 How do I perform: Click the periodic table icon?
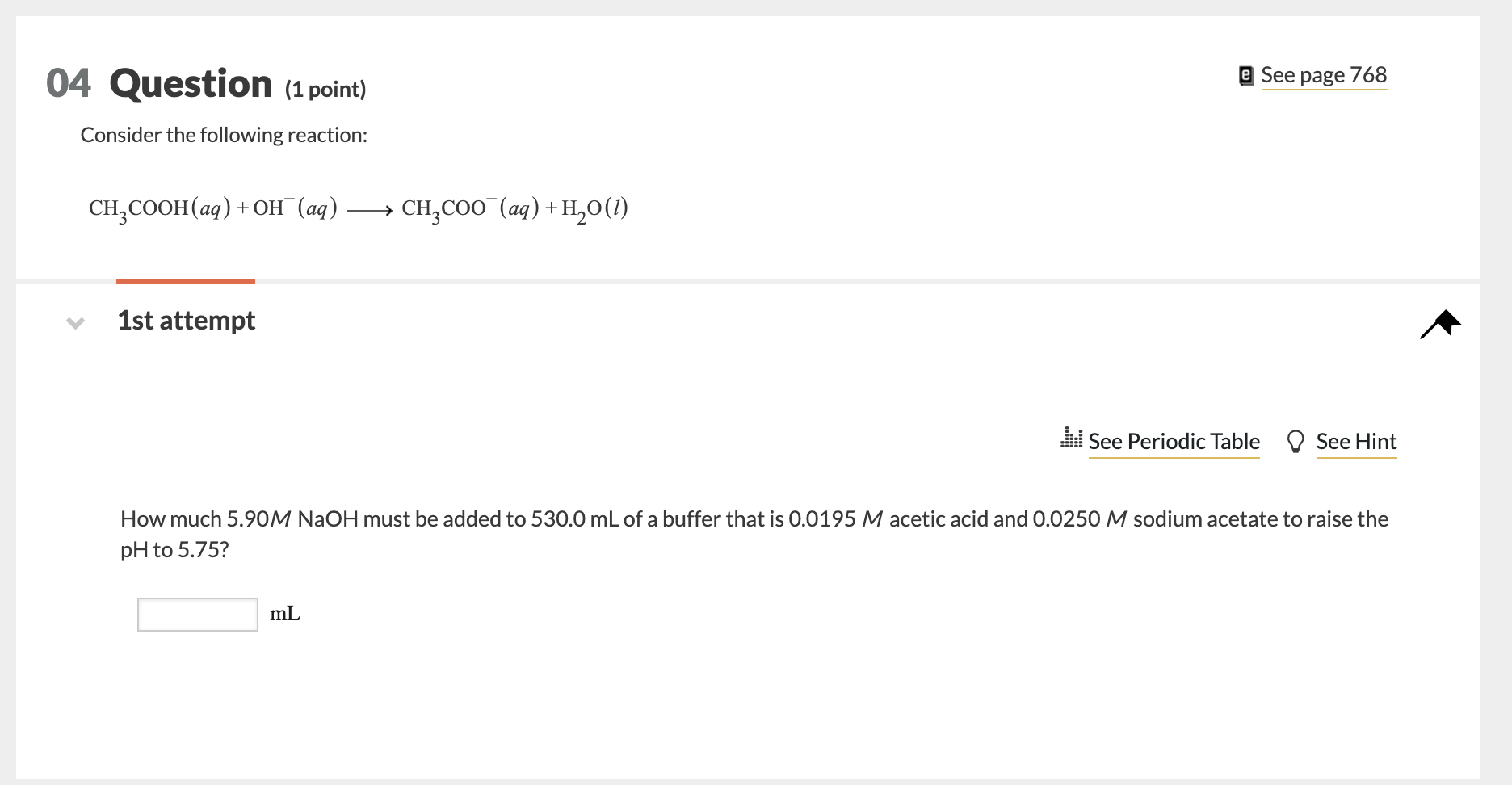(1071, 439)
